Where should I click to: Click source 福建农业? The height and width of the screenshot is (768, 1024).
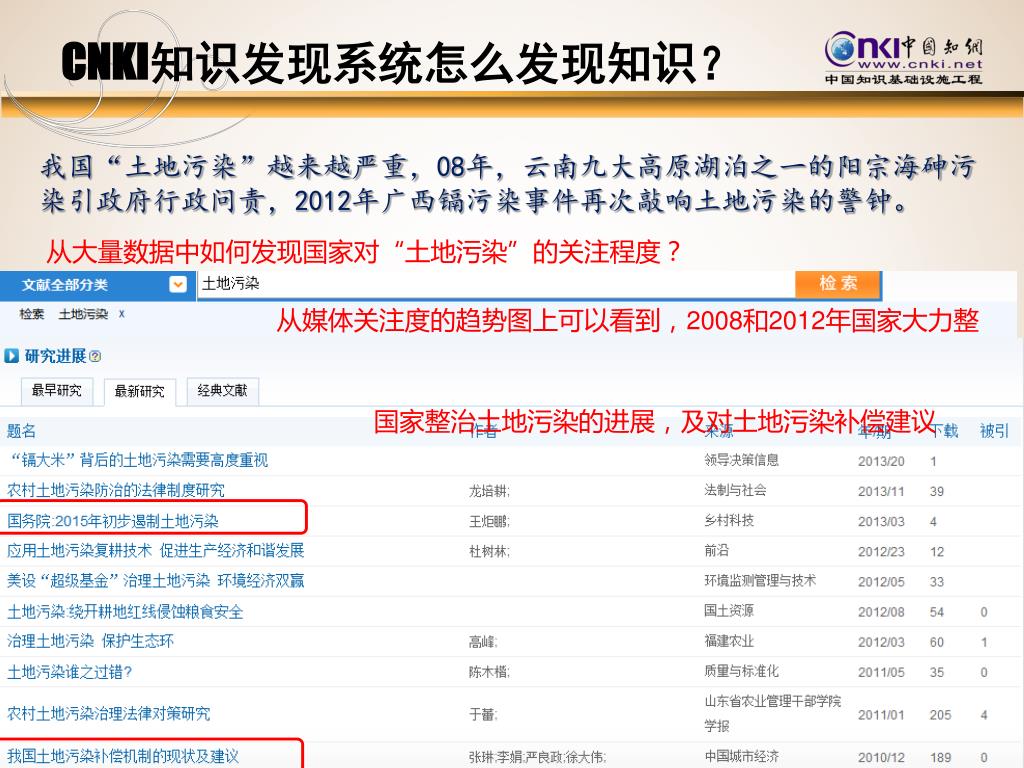coord(729,641)
